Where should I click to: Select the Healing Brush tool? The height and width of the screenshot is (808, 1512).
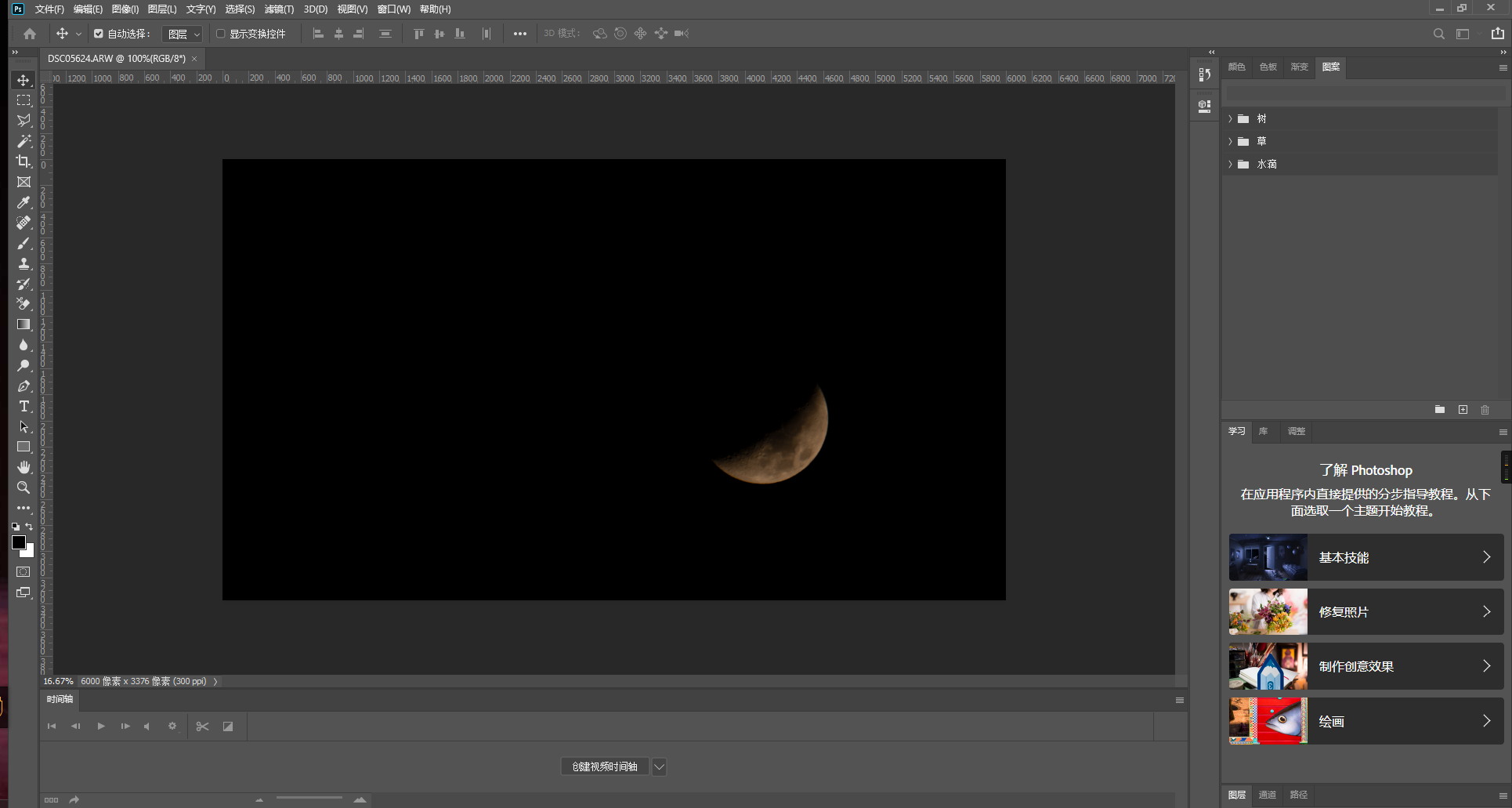24,223
